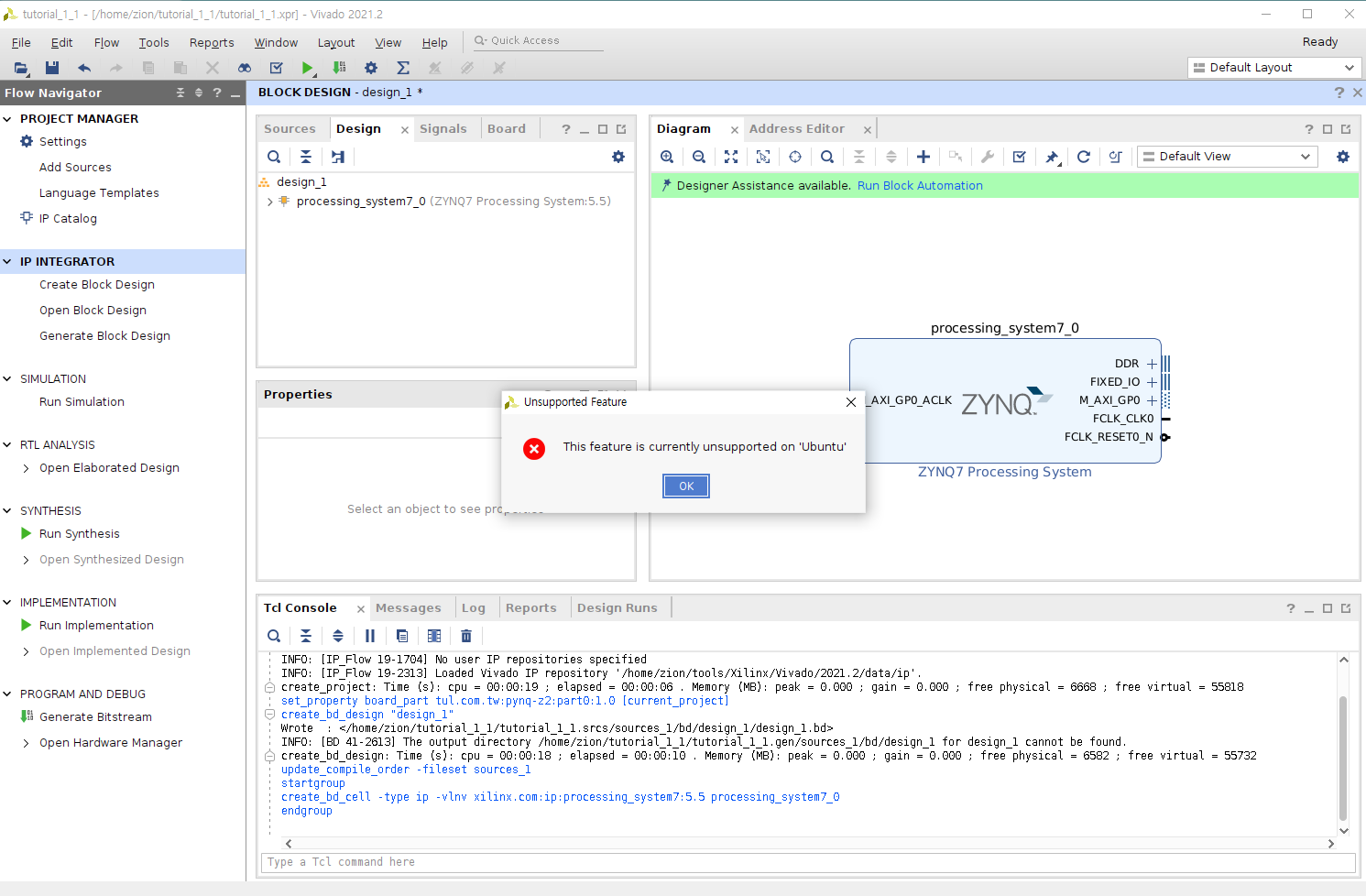
Task: Collapse the IP INTEGRATOR section
Action: pyautogui.click(x=7, y=262)
